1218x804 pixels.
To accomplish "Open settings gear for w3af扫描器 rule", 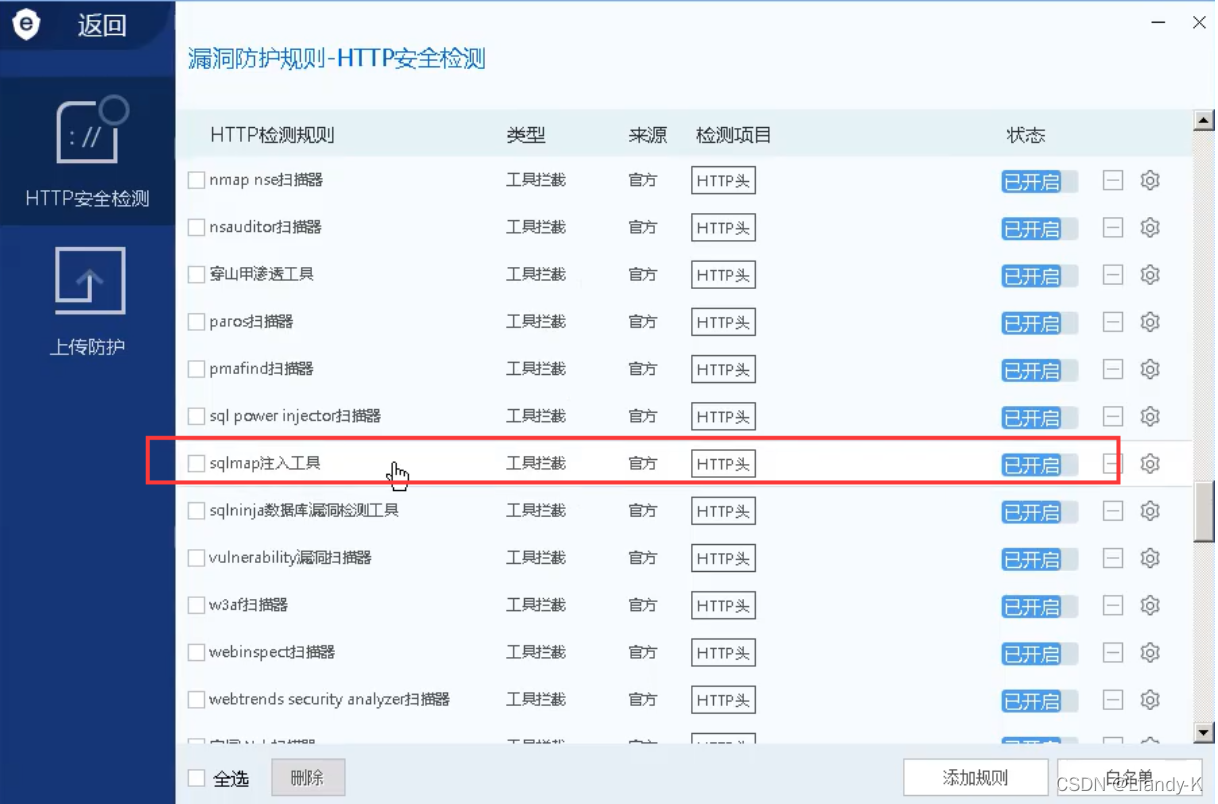I will click(x=1150, y=605).
